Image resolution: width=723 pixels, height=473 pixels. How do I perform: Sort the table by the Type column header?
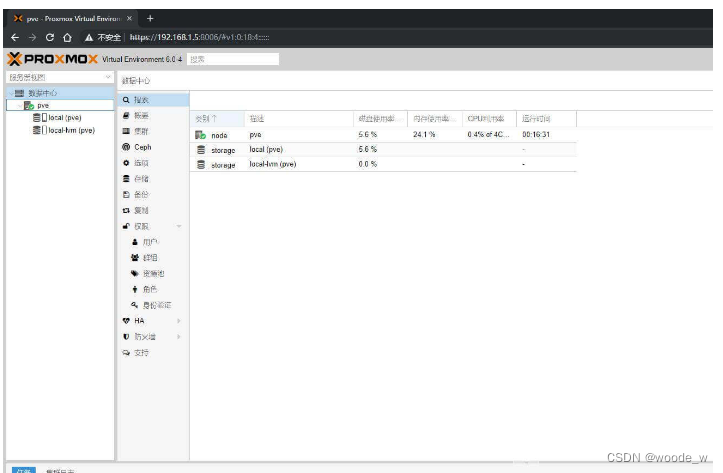click(x=217, y=119)
